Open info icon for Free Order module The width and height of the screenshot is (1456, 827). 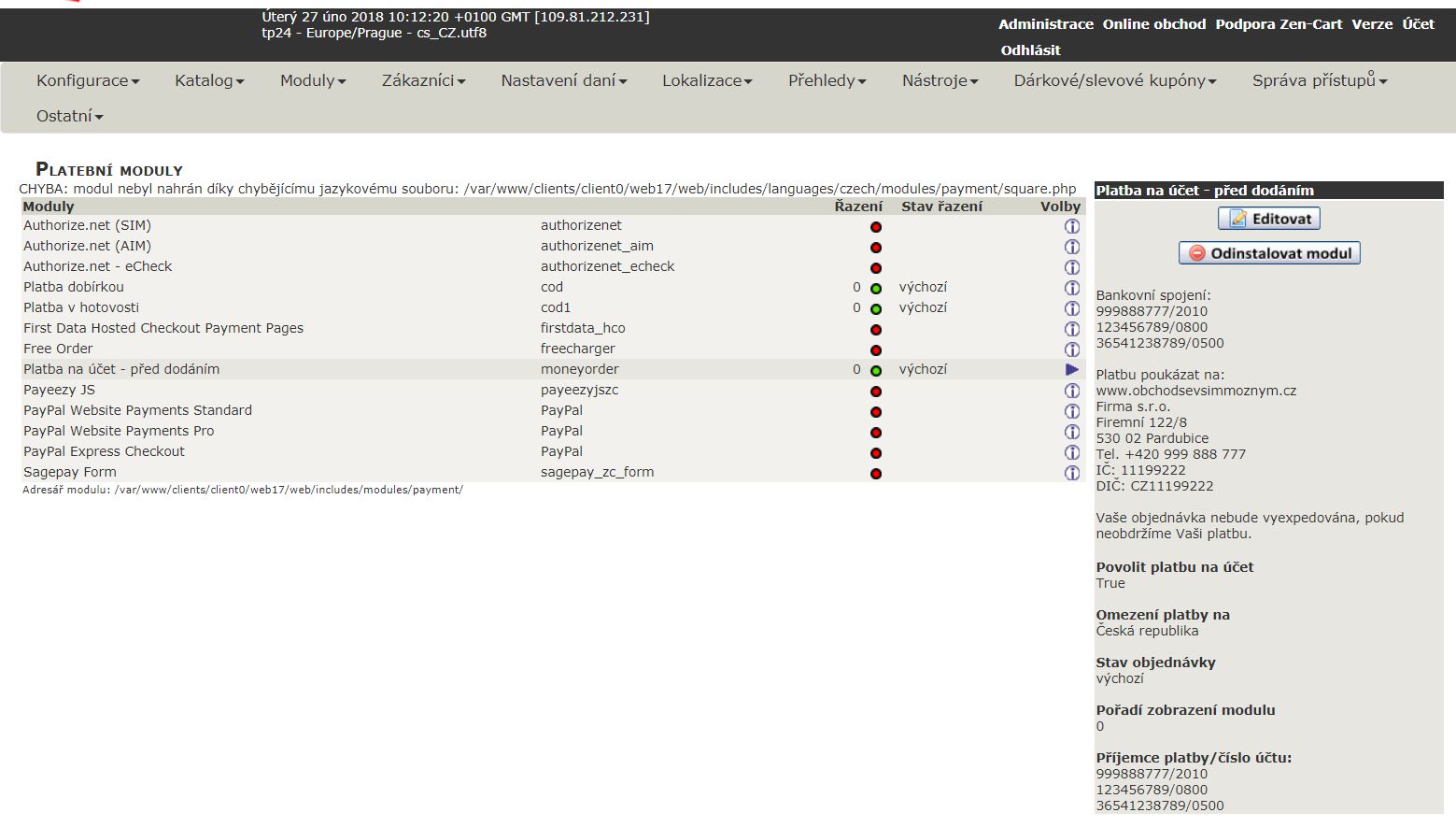pos(1071,349)
